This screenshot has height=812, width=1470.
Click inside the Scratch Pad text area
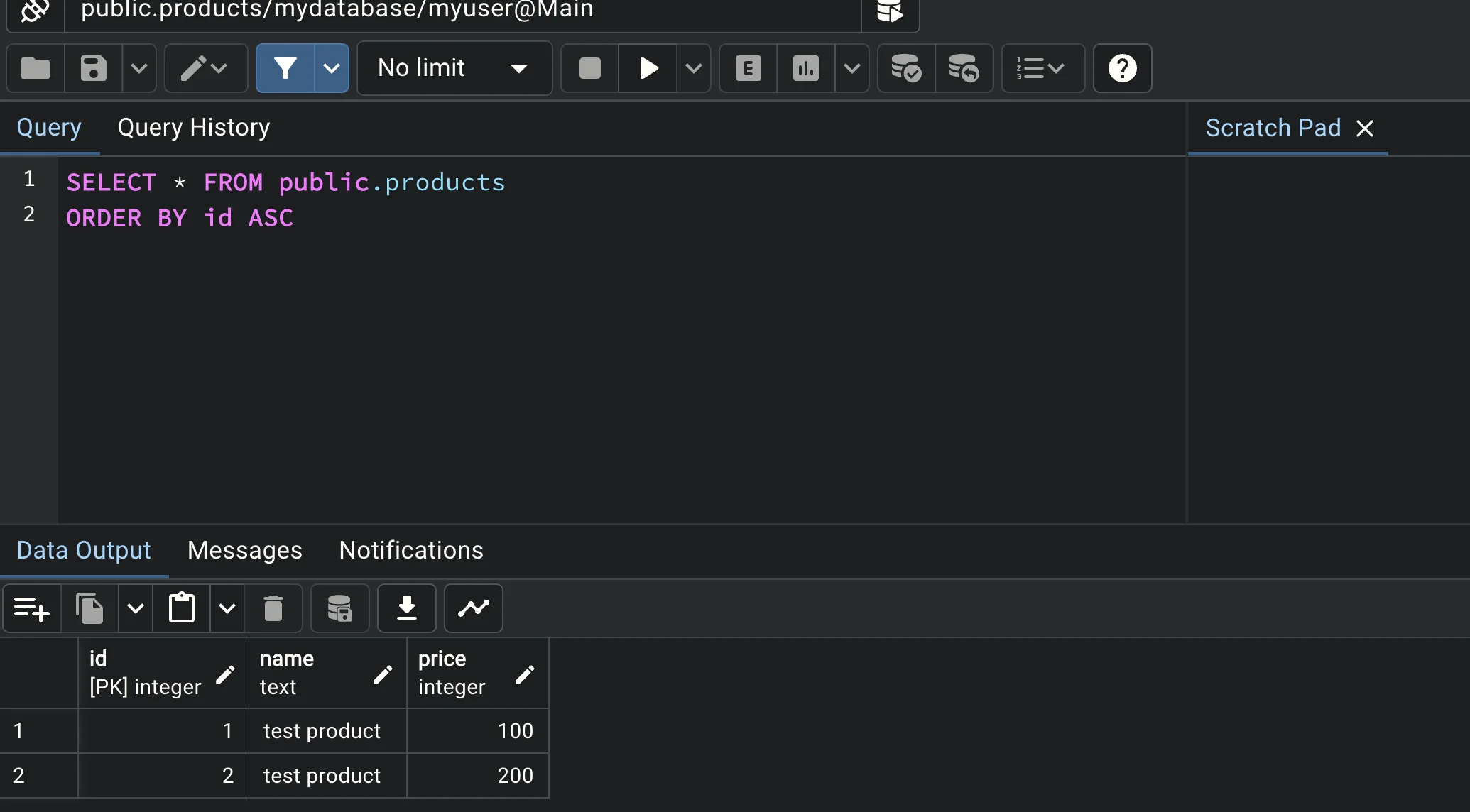[x=1329, y=339]
